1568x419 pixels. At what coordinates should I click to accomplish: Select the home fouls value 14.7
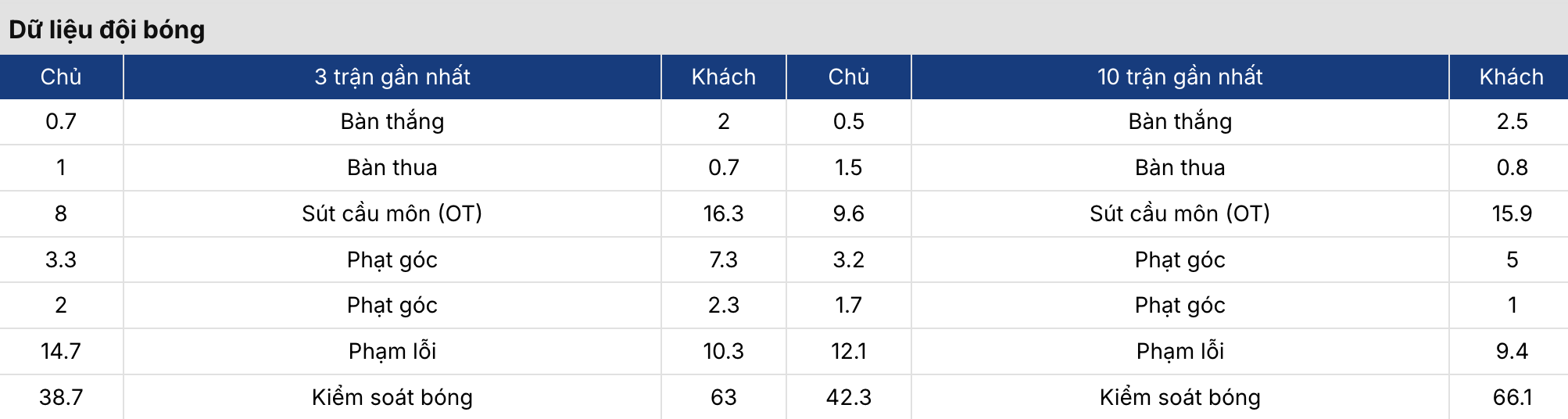61,351
